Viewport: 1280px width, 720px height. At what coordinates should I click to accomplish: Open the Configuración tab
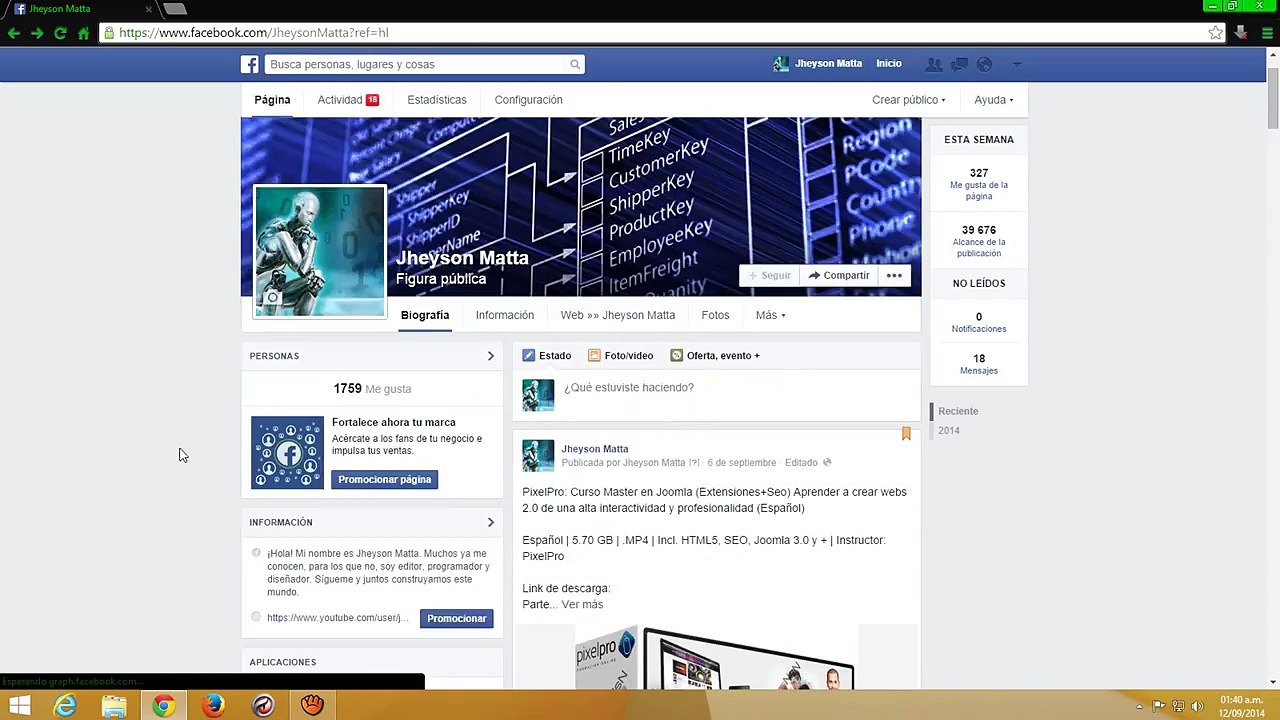click(528, 100)
